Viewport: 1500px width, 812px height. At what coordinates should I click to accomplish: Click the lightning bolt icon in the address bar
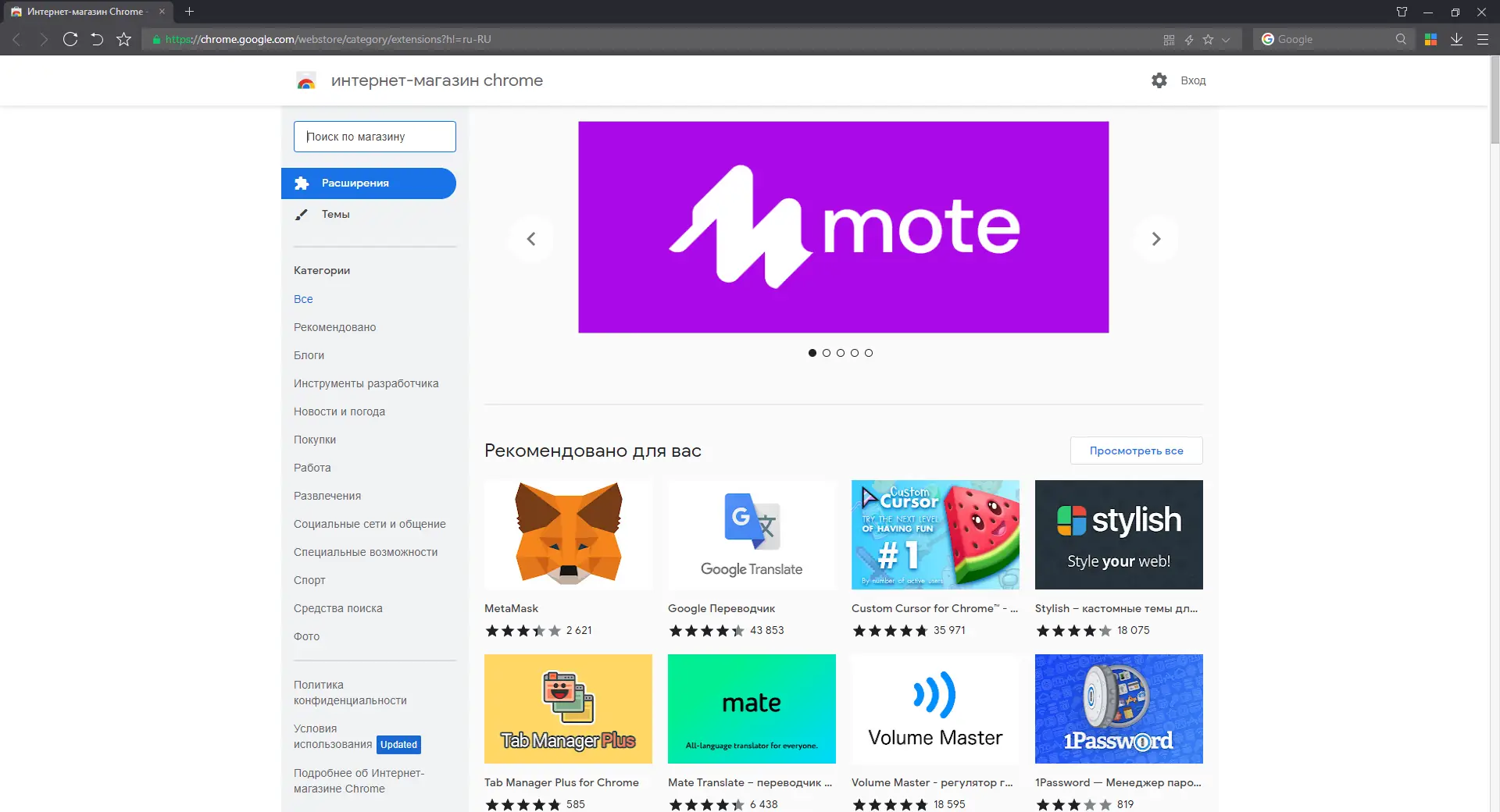tap(1189, 40)
